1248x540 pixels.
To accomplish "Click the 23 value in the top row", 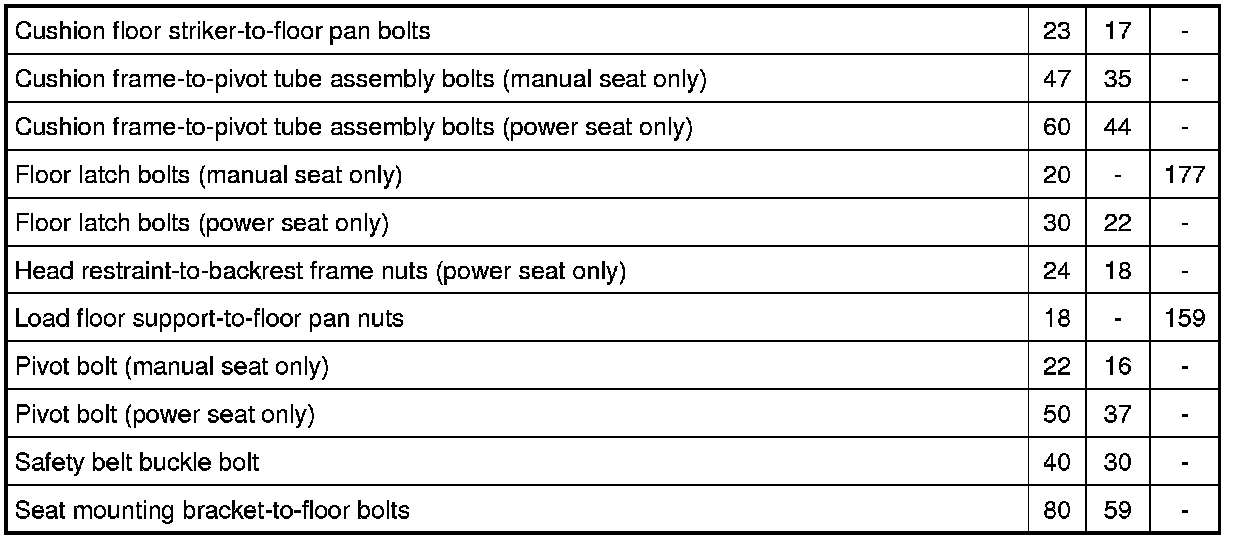I will [1056, 31].
